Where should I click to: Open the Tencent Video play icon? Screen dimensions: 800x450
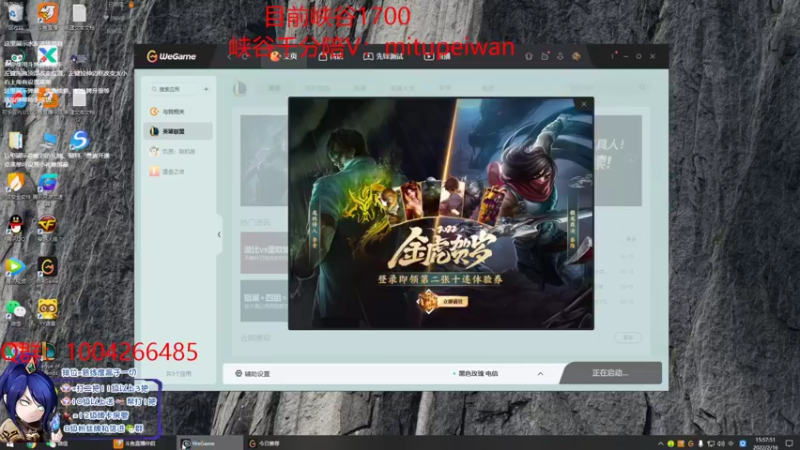click(15, 267)
